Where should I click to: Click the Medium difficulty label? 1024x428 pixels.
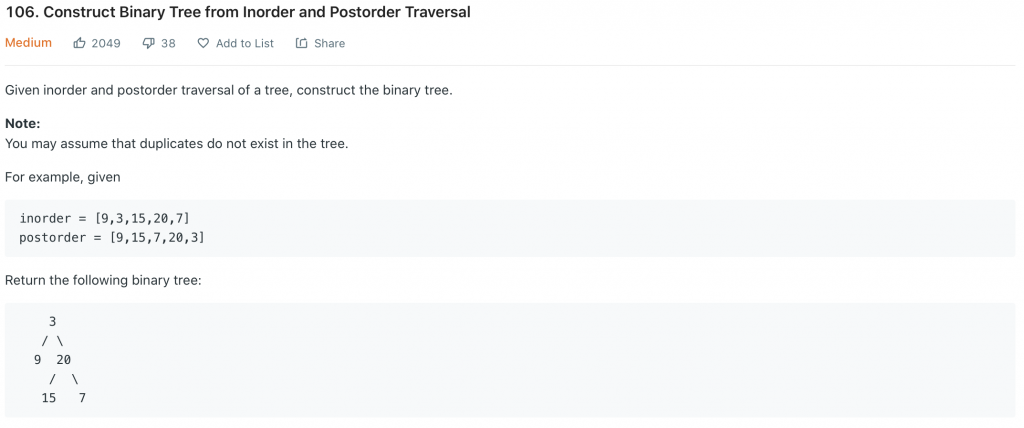coord(28,43)
